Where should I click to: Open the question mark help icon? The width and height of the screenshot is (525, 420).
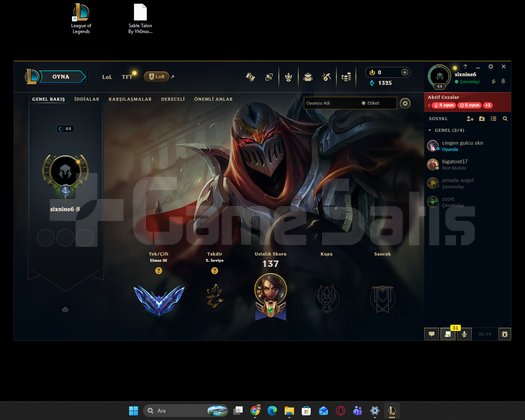click(x=465, y=67)
